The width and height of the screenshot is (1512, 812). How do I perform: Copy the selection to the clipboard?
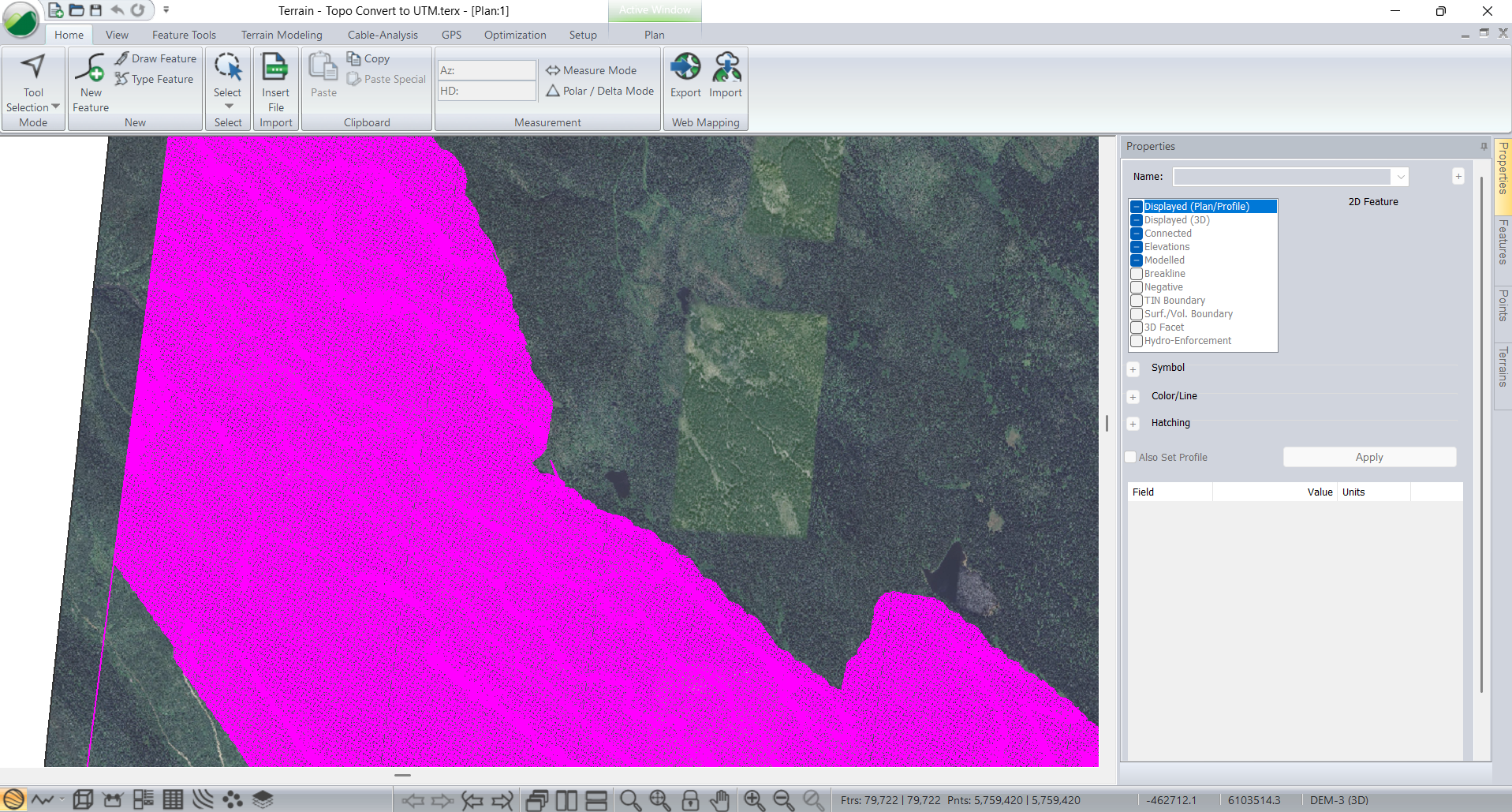tap(368, 58)
